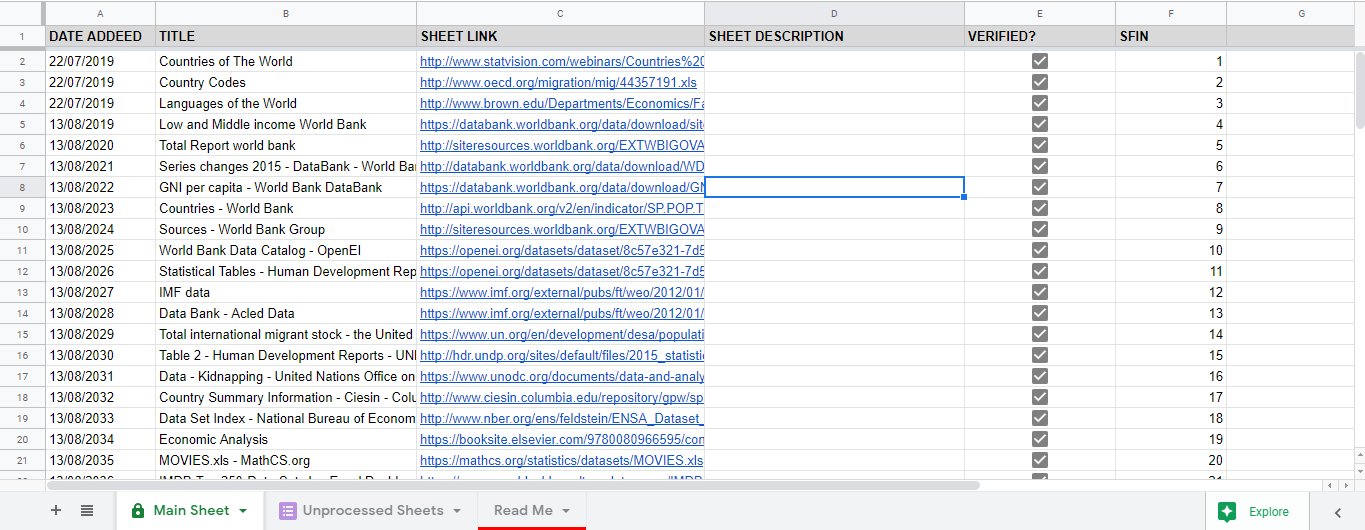
Task: Select cell 'Data Bank - Acled Data'
Action: tap(286, 313)
